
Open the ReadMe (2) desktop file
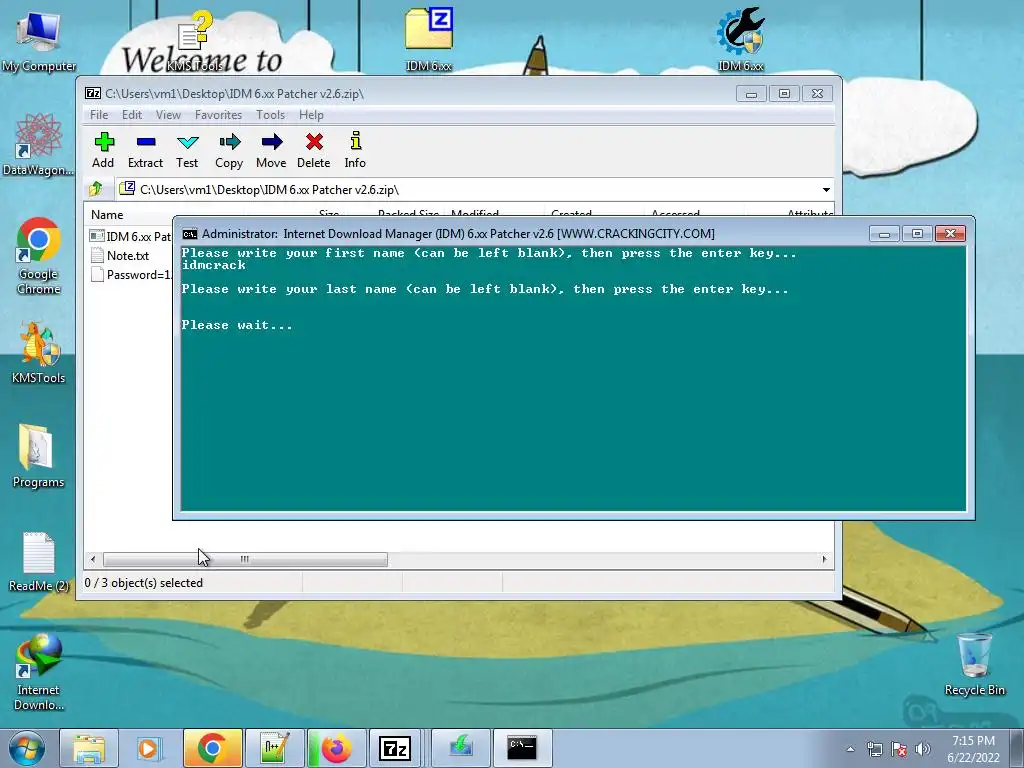tap(39, 562)
